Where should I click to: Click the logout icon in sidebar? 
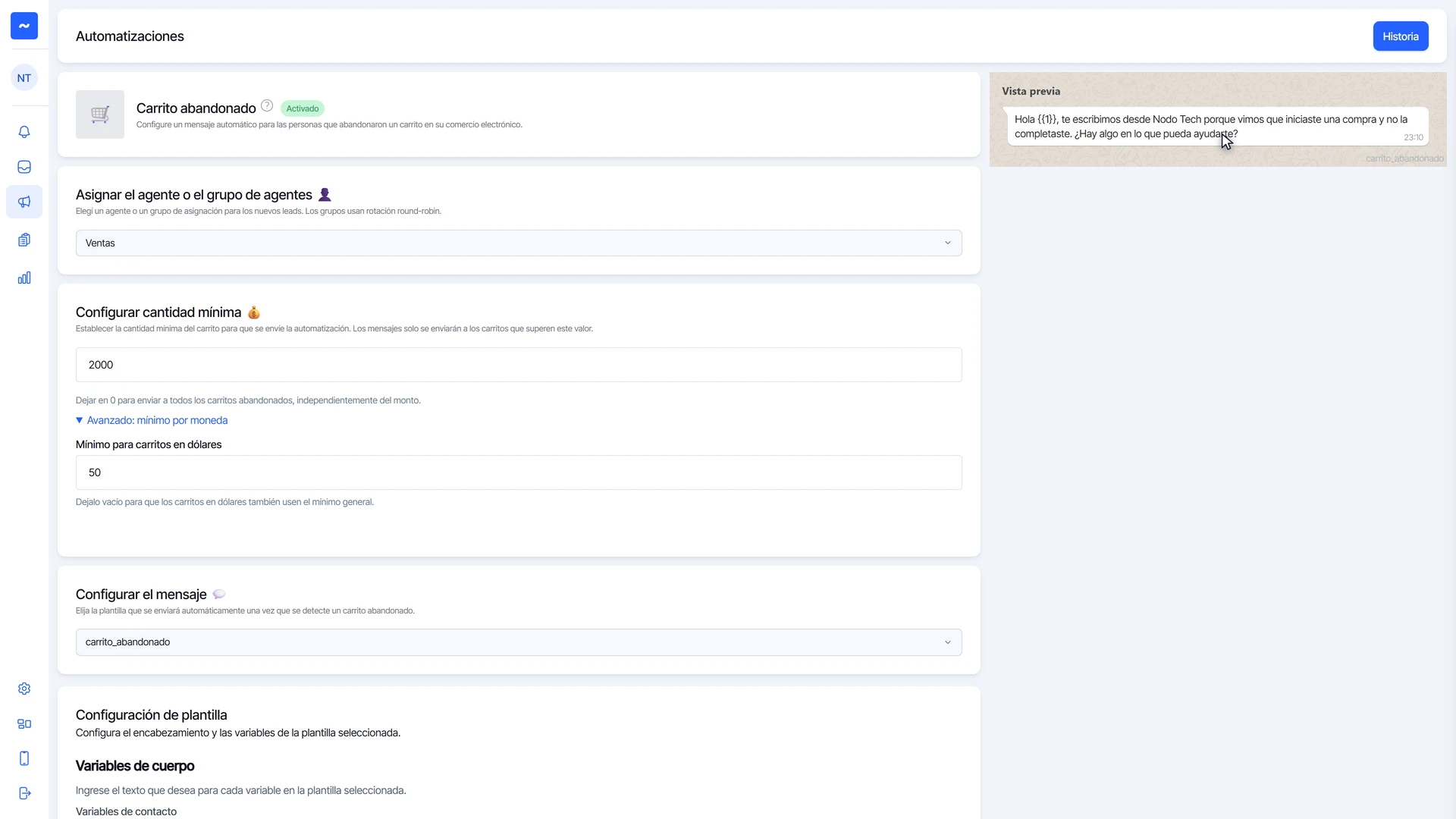(24, 793)
